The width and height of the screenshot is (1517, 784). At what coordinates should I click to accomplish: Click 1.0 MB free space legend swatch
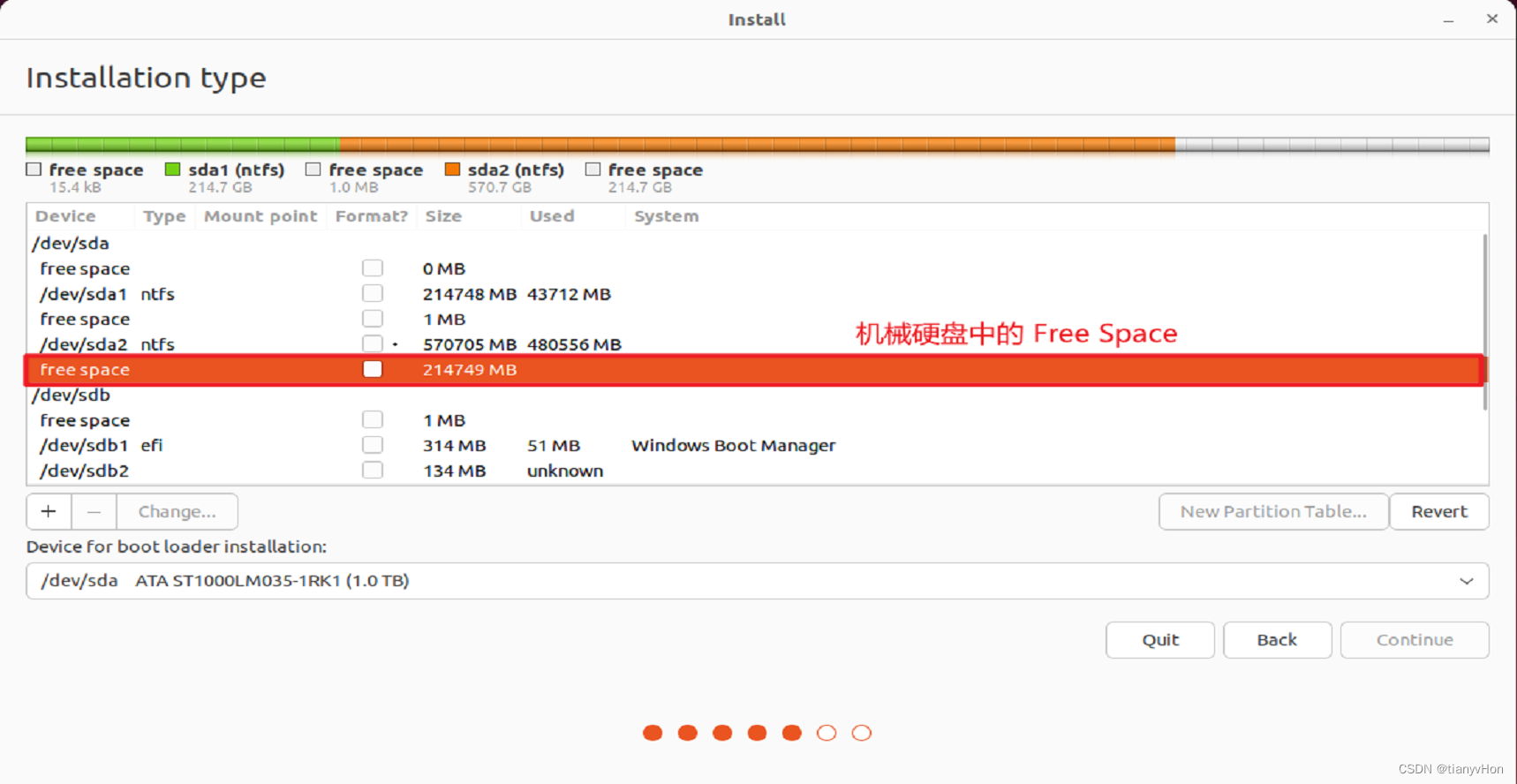pyautogui.click(x=313, y=170)
